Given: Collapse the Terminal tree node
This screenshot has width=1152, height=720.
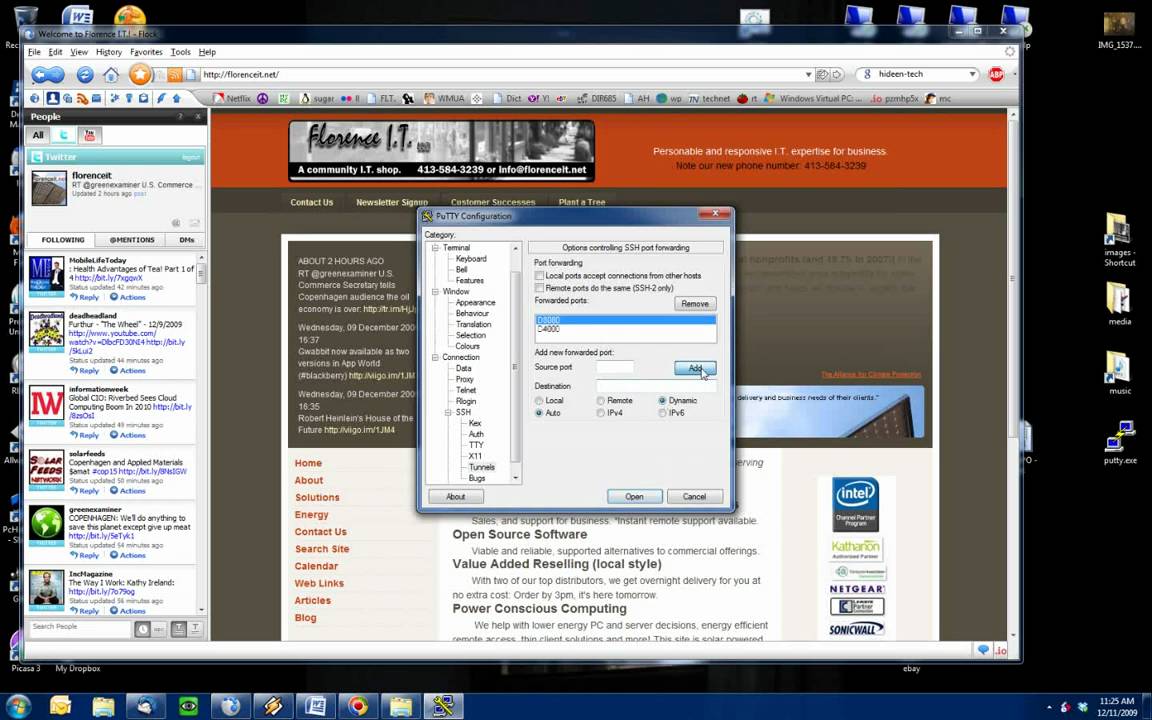Looking at the screenshot, I should (x=434, y=248).
